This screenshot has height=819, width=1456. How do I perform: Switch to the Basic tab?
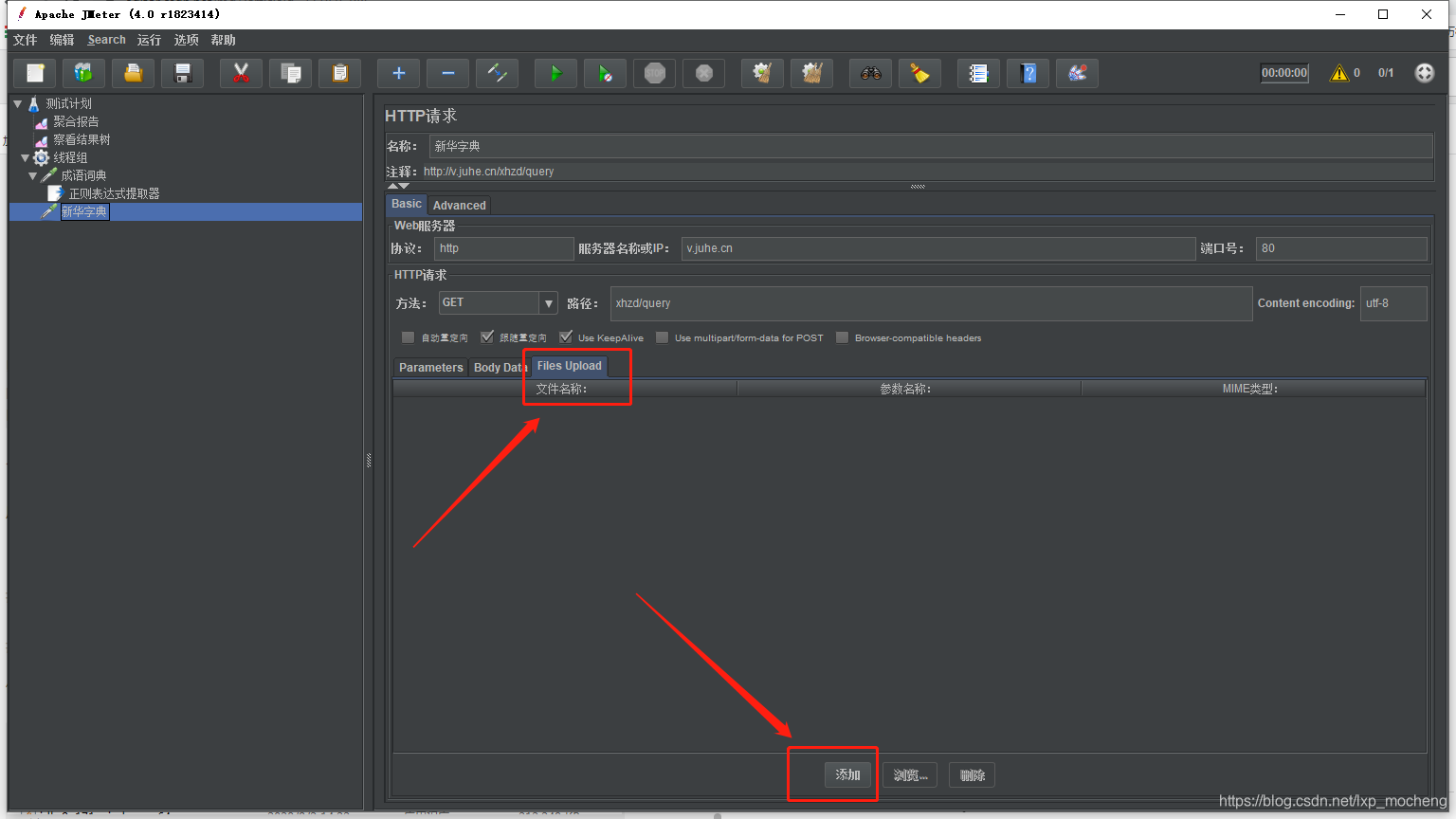[407, 204]
